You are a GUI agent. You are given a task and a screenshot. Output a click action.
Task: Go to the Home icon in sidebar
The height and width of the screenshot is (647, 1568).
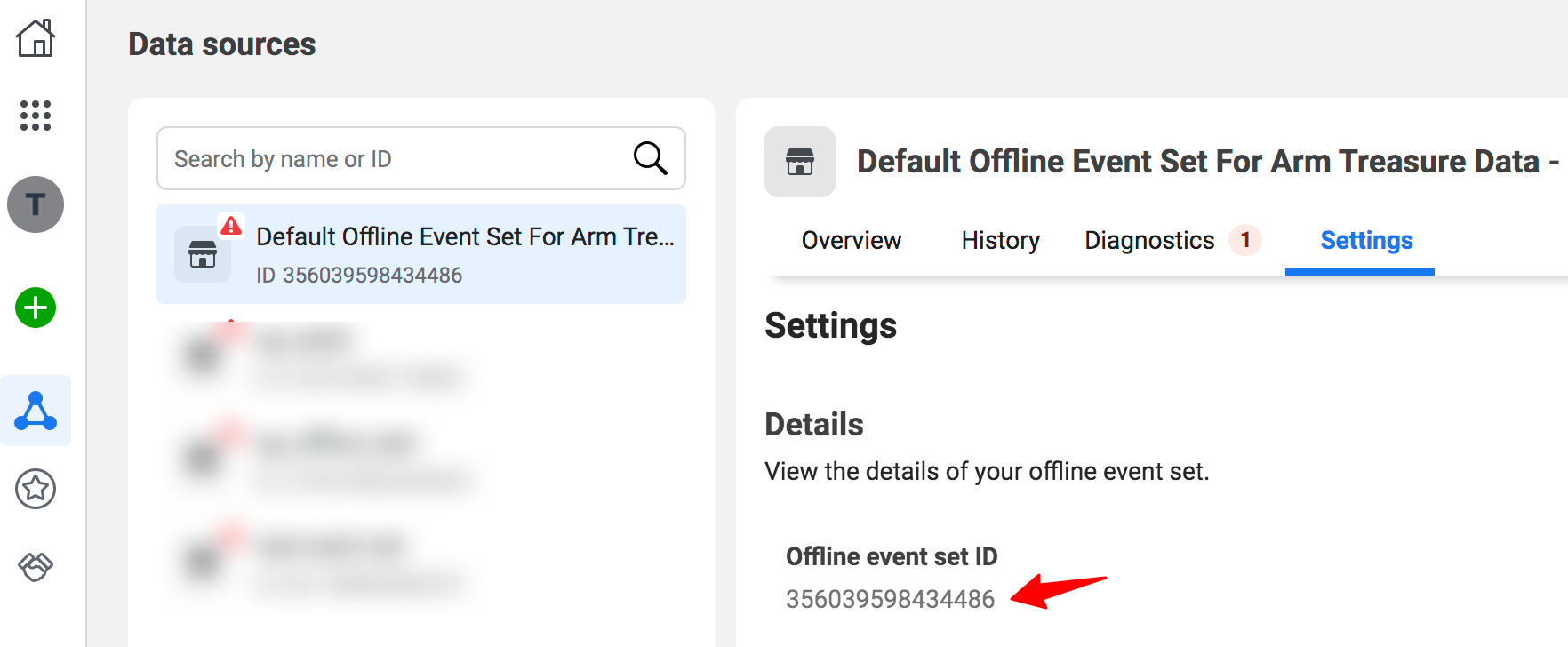[36, 38]
